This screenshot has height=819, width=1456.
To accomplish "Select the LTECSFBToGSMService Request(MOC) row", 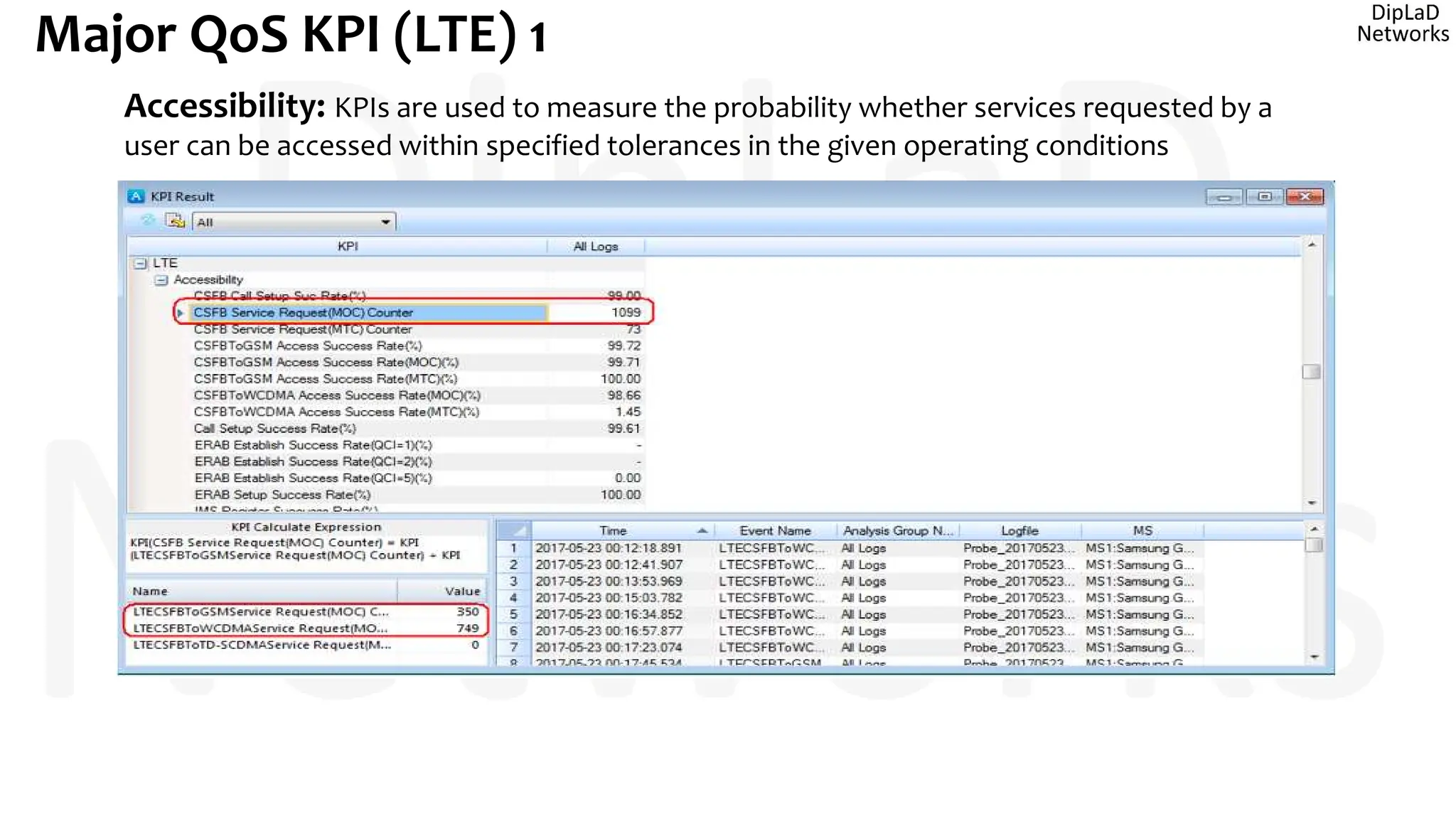I will (x=306, y=611).
